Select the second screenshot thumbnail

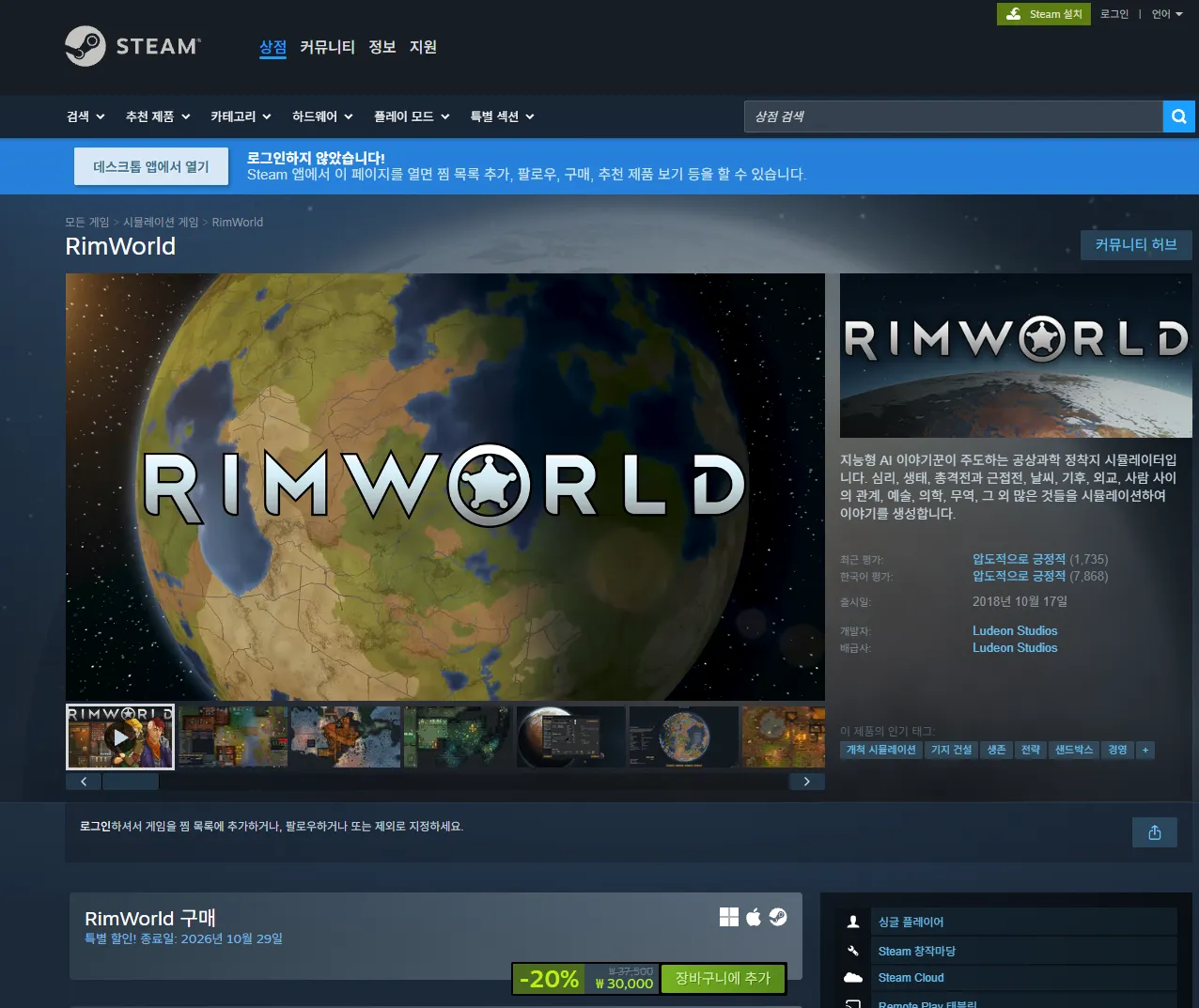[x=233, y=737]
